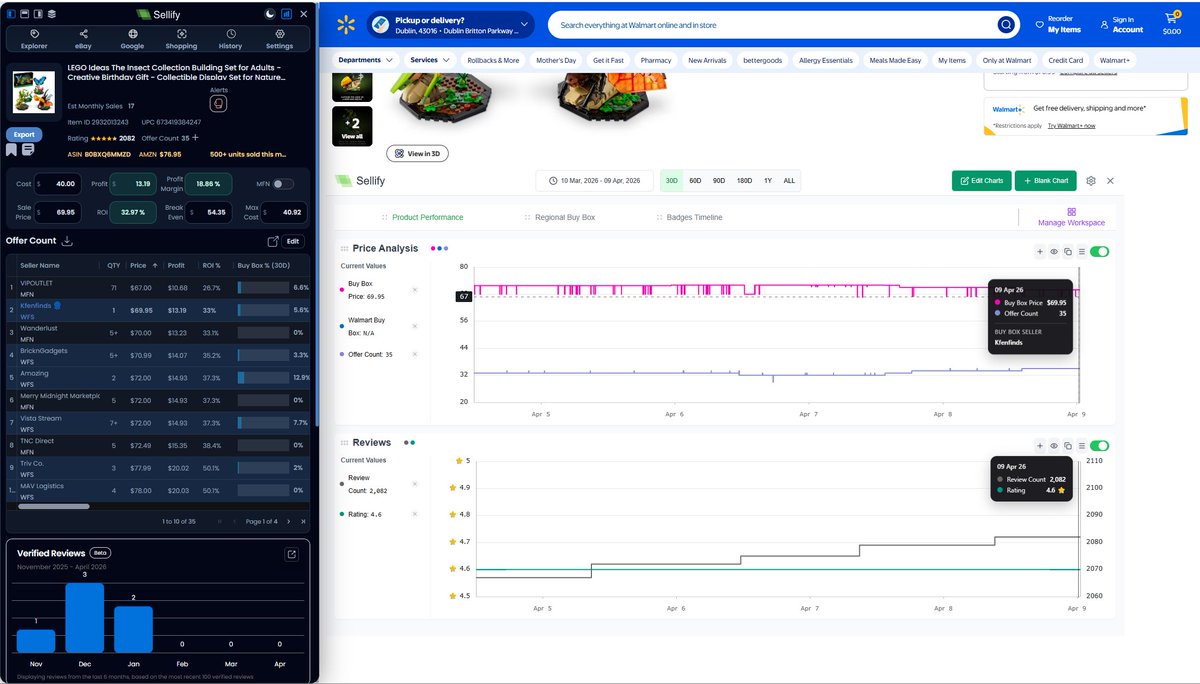Go to next page of offers
Viewport: 1200px width, 684px height.
[289, 521]
